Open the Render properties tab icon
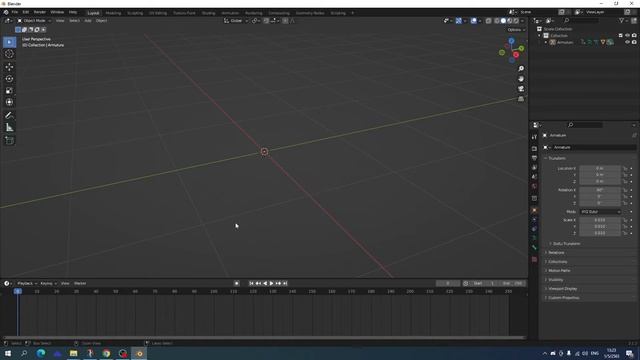 tap(534, 149)
